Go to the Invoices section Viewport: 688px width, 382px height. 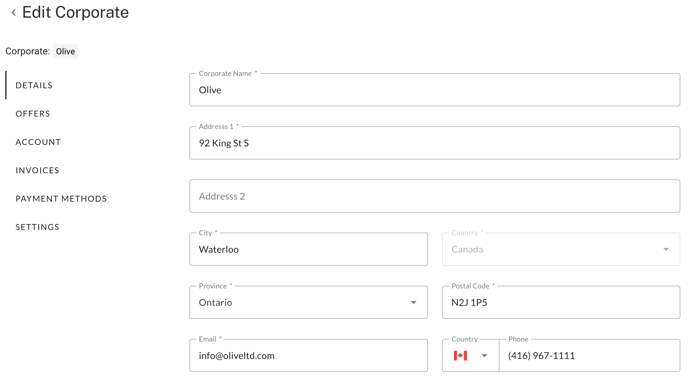click(x=37, y=170)
